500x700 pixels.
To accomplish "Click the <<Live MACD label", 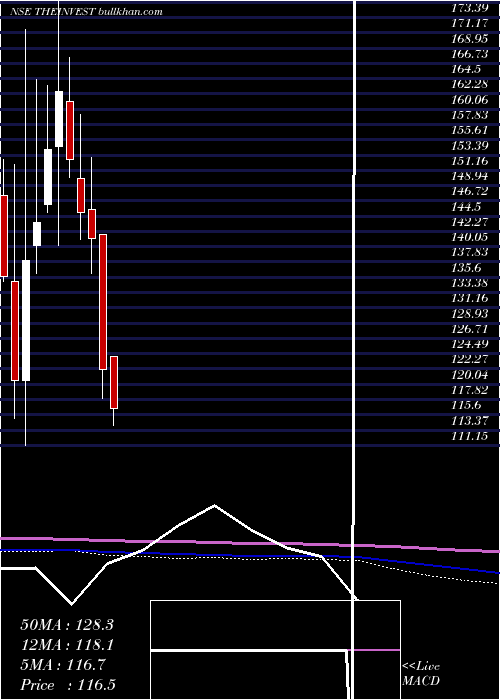I will click(421, 674).
